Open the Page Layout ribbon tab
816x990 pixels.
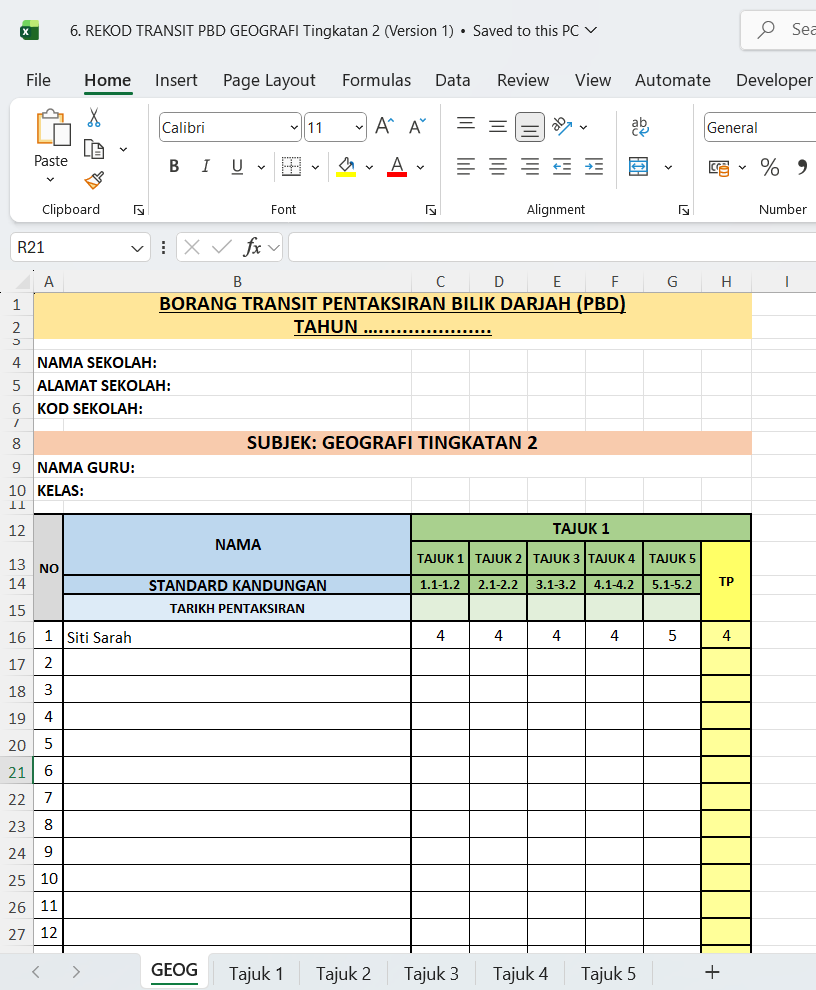click(269, 80)
